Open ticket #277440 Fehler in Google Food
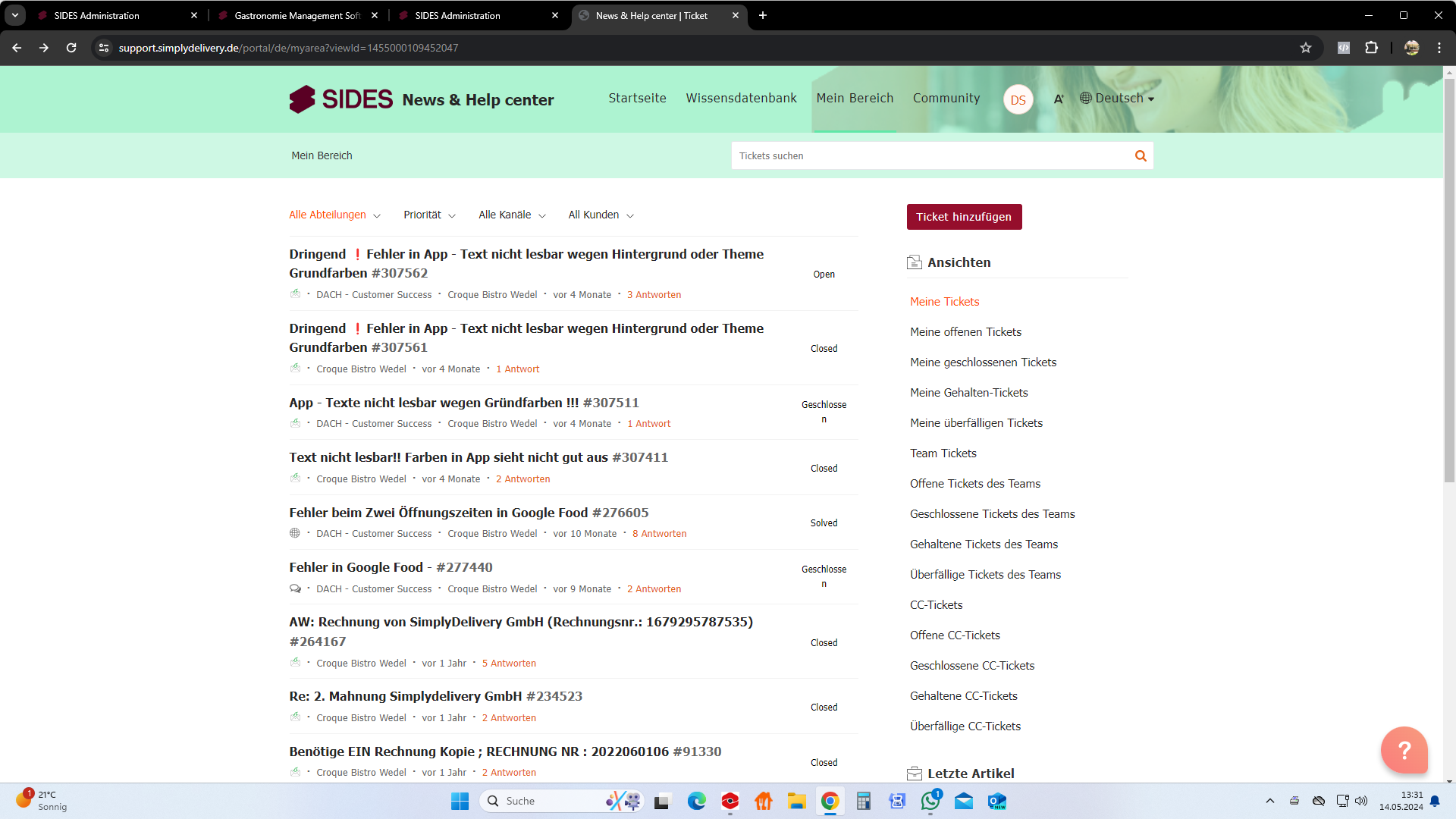Screen dimensions: 1456x819 (x=391, y=567)
